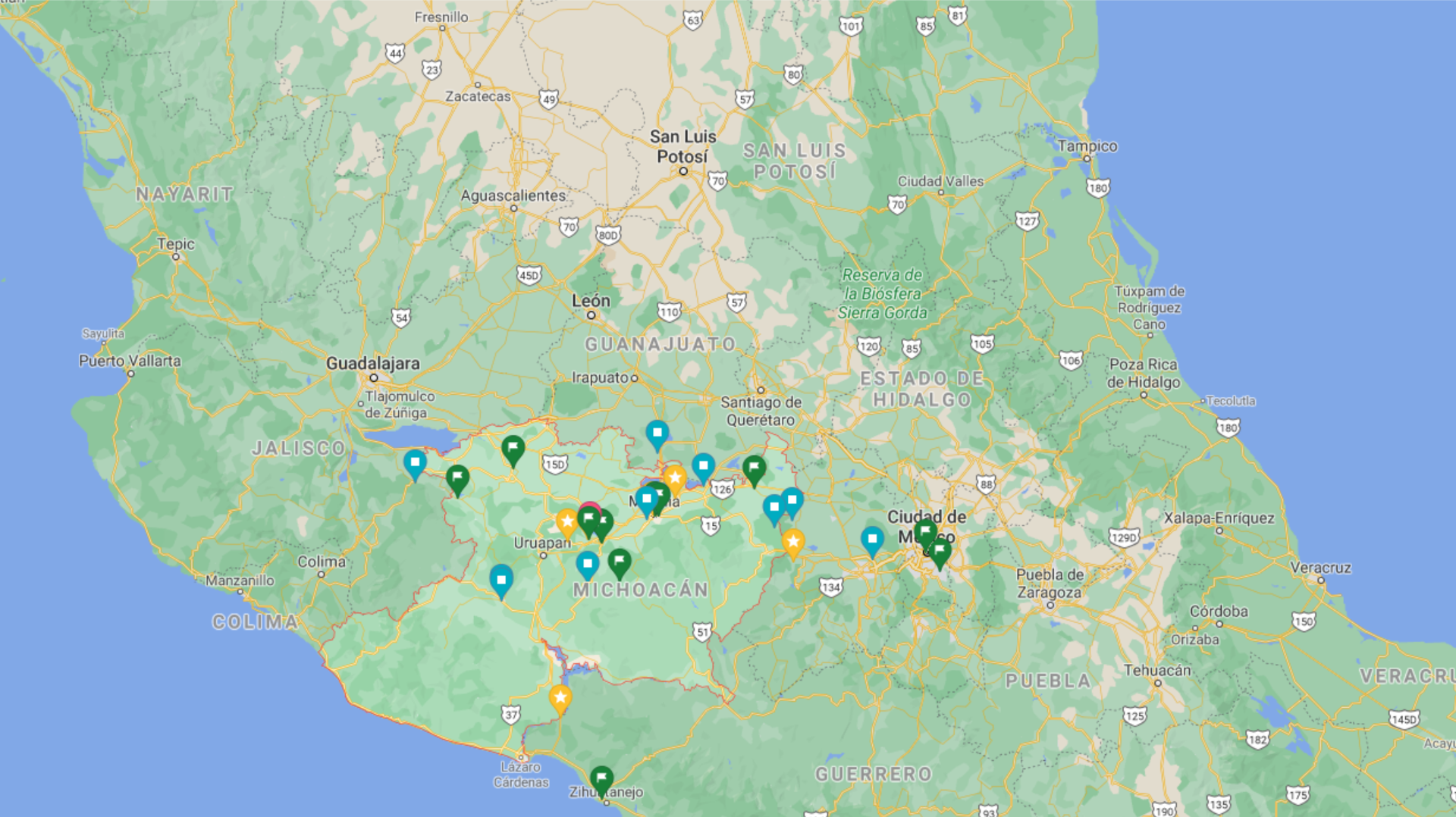Open the yellow star marker left of Uruapan cluster
The width and height of the screenshot is (1456, 817).
click(x=566, y=521)
